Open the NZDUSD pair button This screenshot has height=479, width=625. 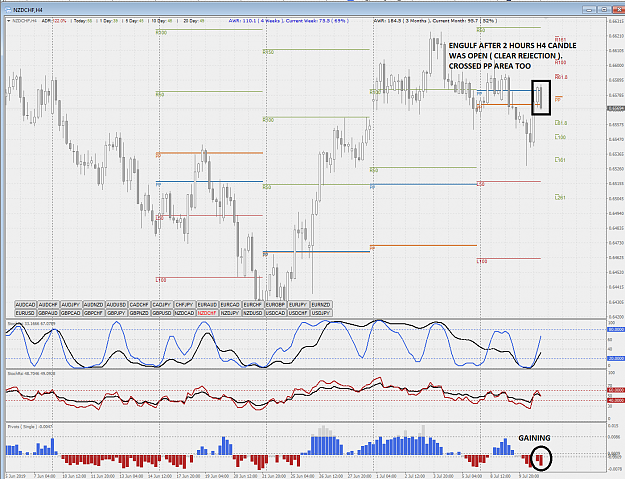click(253, 313)
